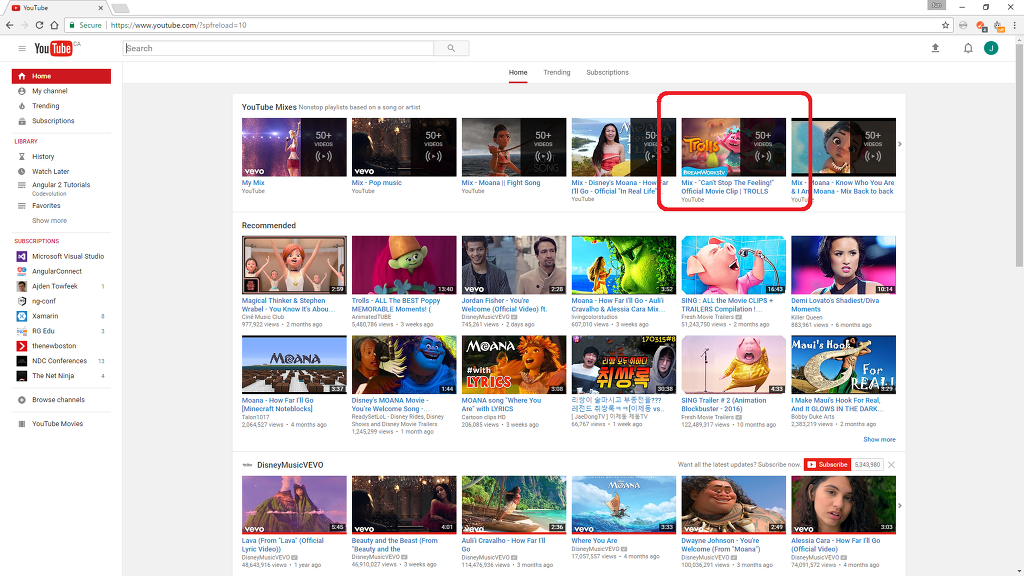Bookmark this page with the star icon

point(945,25)
